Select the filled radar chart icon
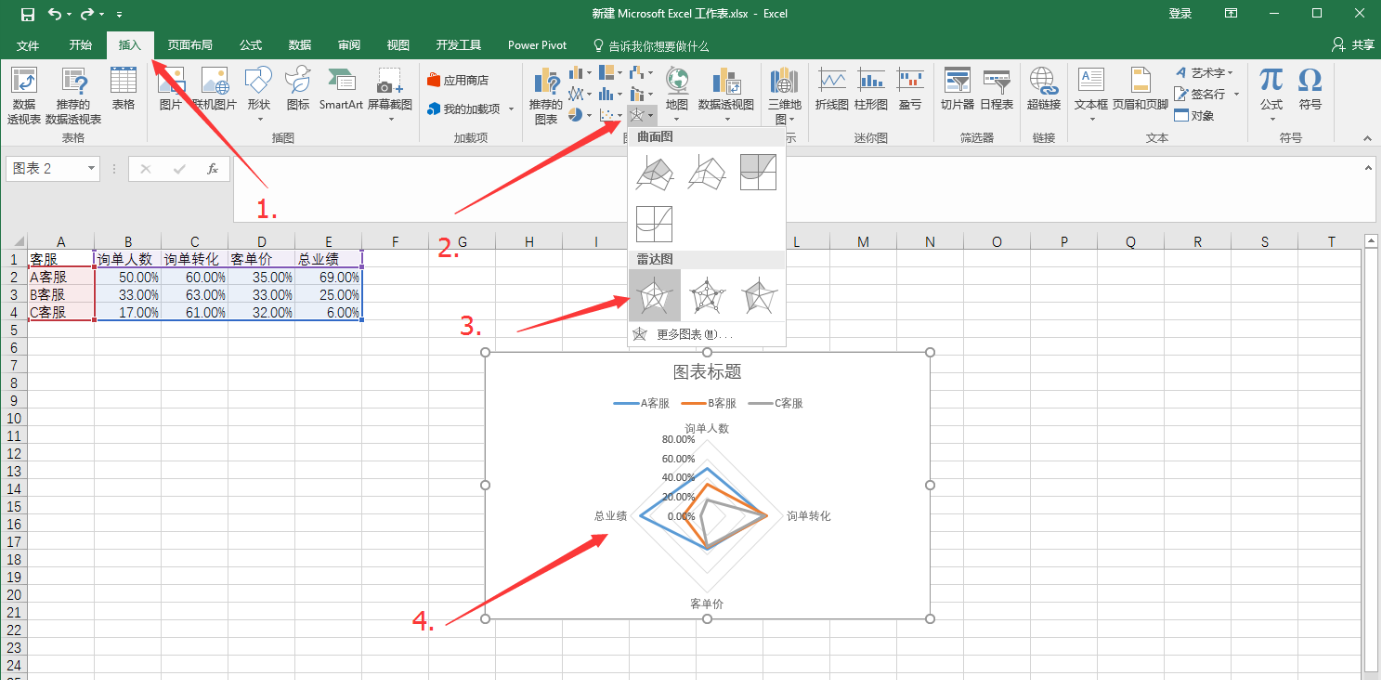 pos(759,295)
